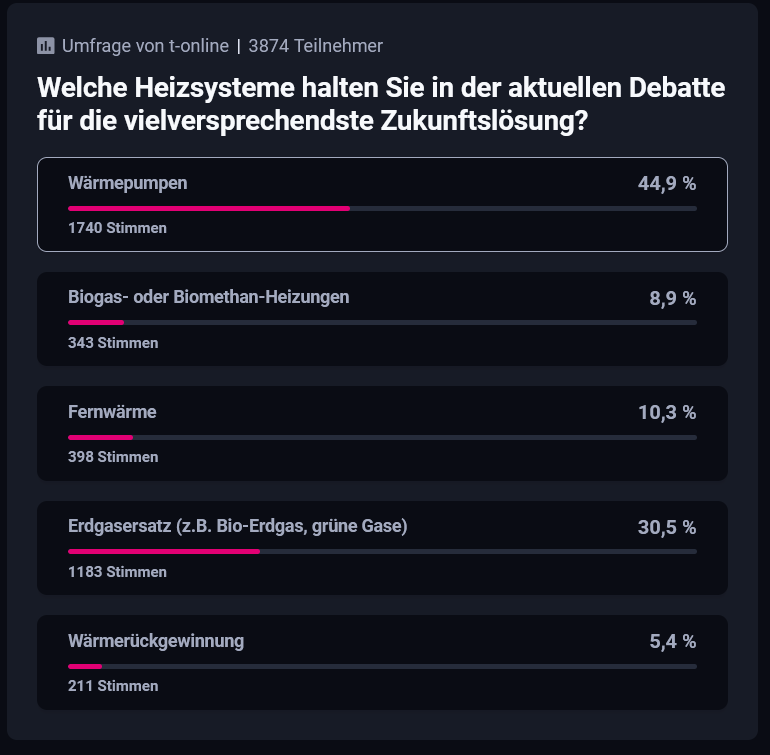Click the poll question heading
Screen dimensions: 770x755
(381, 104)
